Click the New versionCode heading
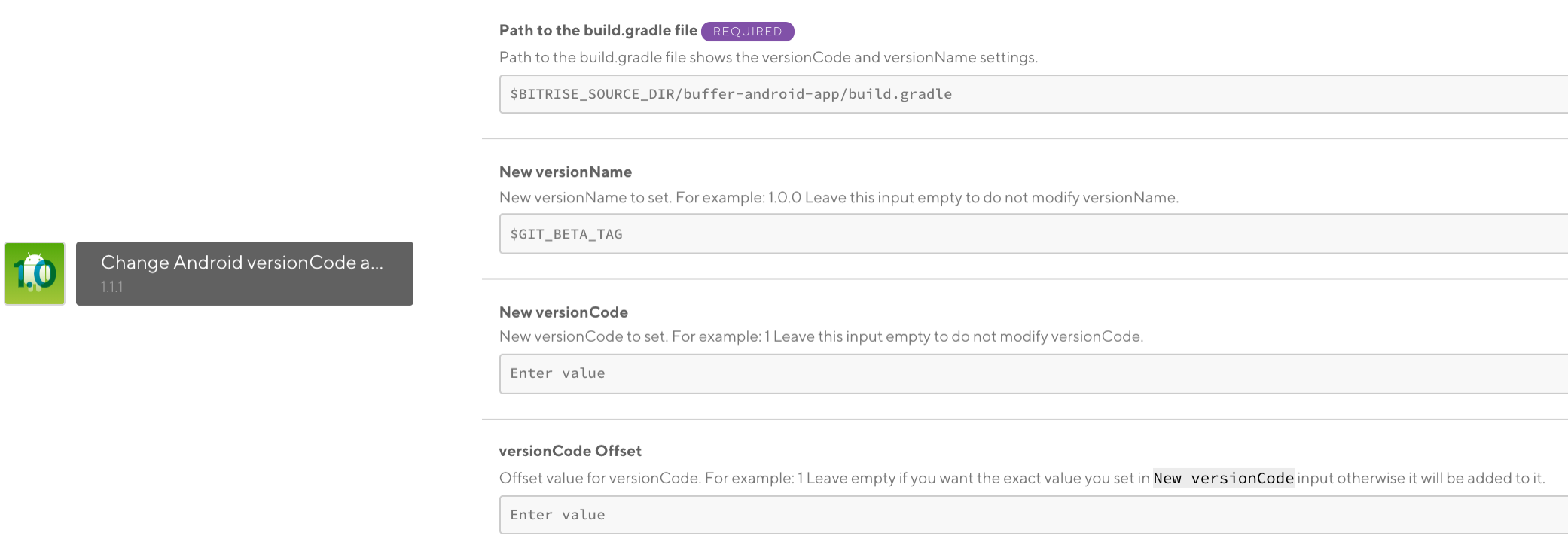The width and height of the screenshot is (1568, 548). pyautogui.click(x=563, y=312)
